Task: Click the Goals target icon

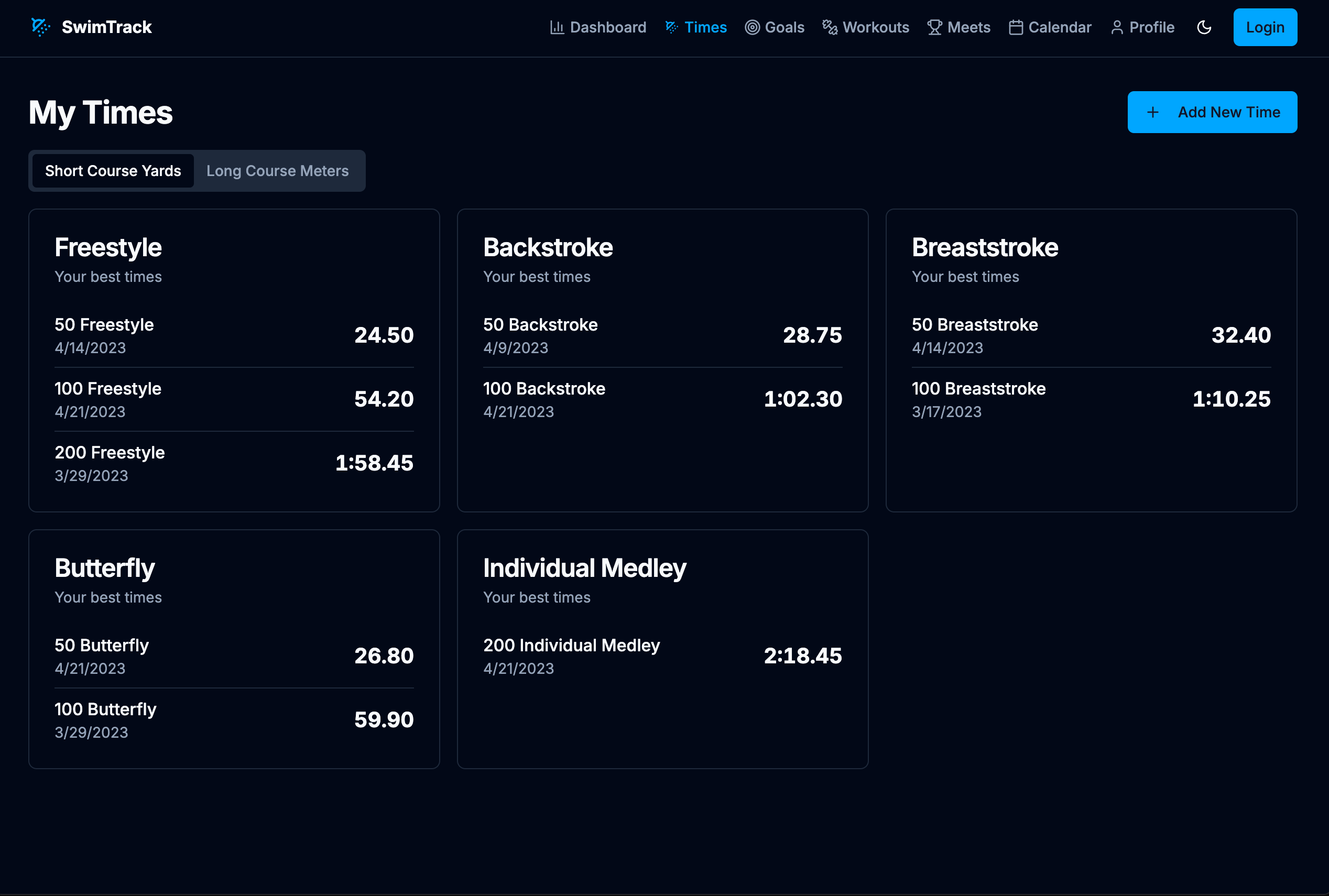Action: [x=753, y=27]
